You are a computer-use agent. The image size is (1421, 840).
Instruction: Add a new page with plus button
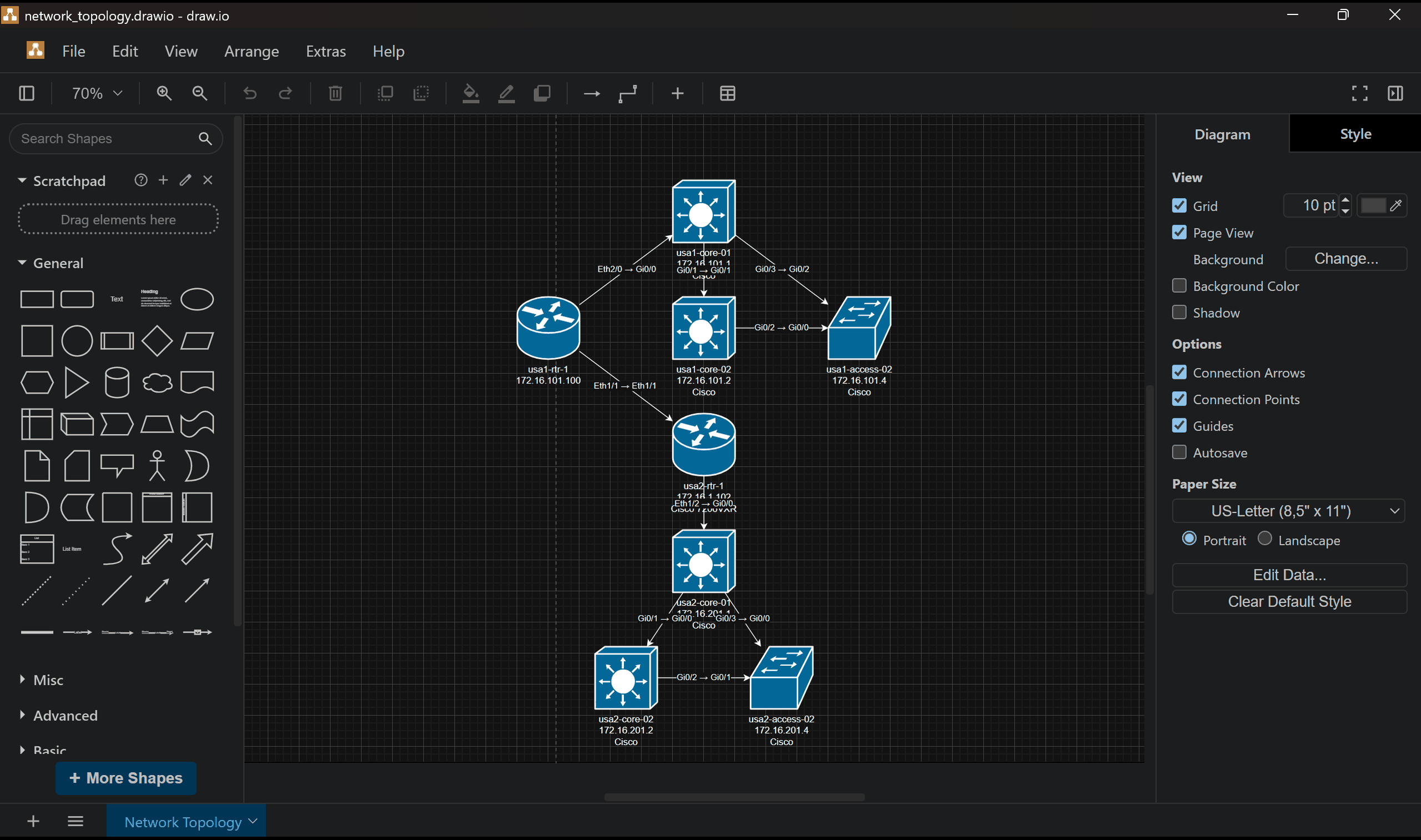[x=33, y=821]
